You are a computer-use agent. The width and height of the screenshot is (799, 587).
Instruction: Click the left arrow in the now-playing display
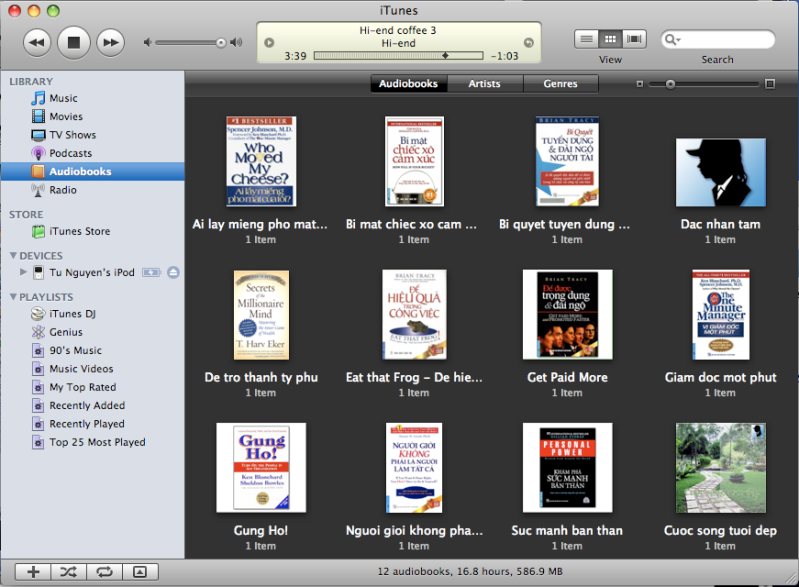[269, 43]
